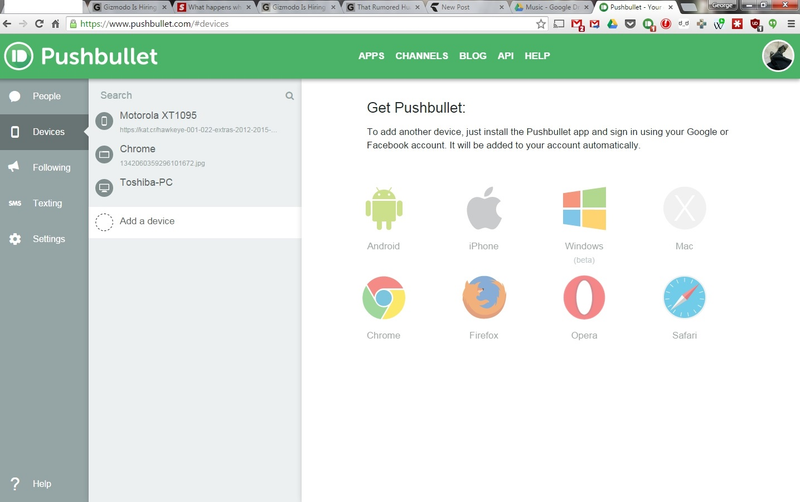Click the browser back arrow
Screen dimensions: 800x502
pyautogui.click(x=7, y=23)
